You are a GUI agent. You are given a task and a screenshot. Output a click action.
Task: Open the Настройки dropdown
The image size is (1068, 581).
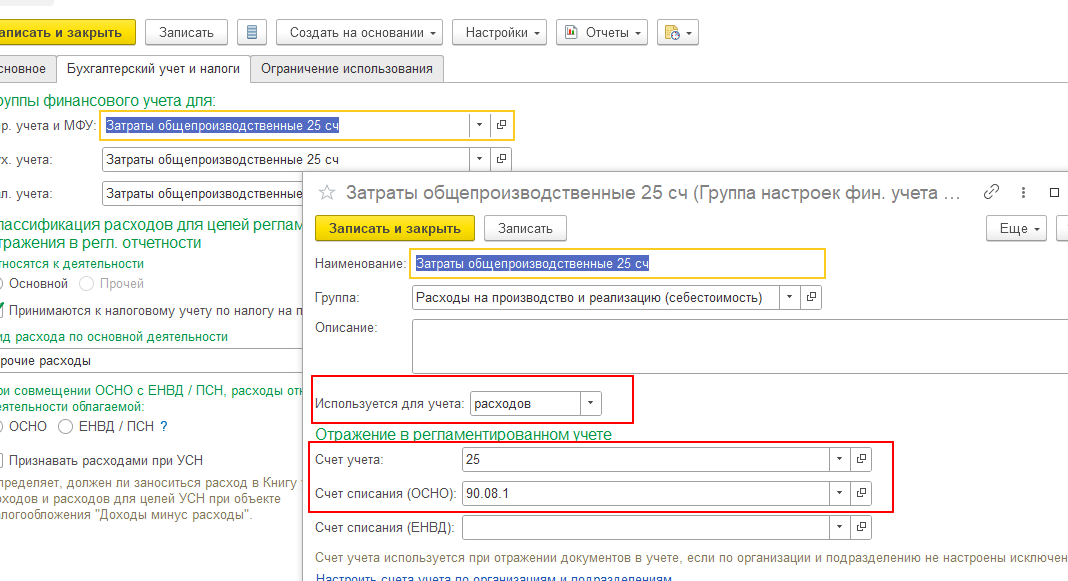[499, 32]
